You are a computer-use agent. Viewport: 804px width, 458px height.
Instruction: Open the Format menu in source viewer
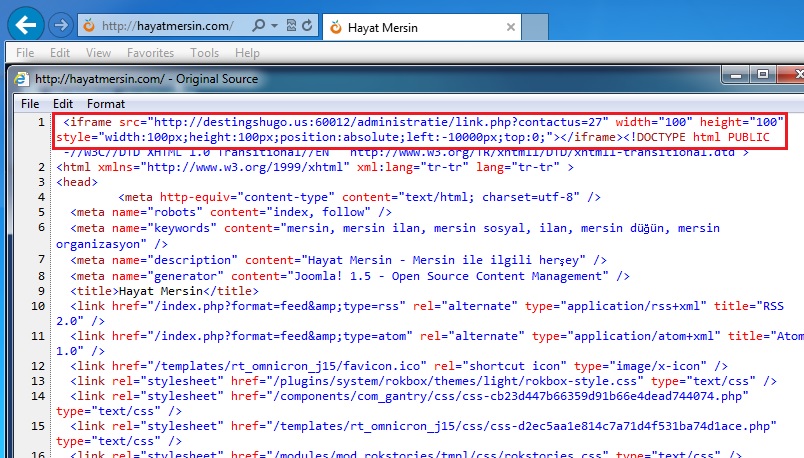[105, 103]
